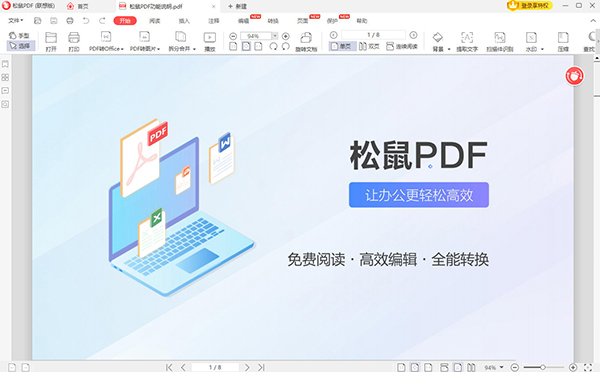The image size is (600, 372).
Task: Select the 开始 ribbon tab
Action: [x=125, y=21]
